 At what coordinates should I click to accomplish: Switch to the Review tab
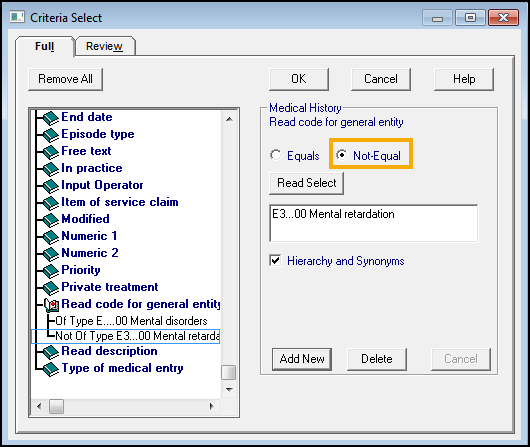tap(104, 46)
